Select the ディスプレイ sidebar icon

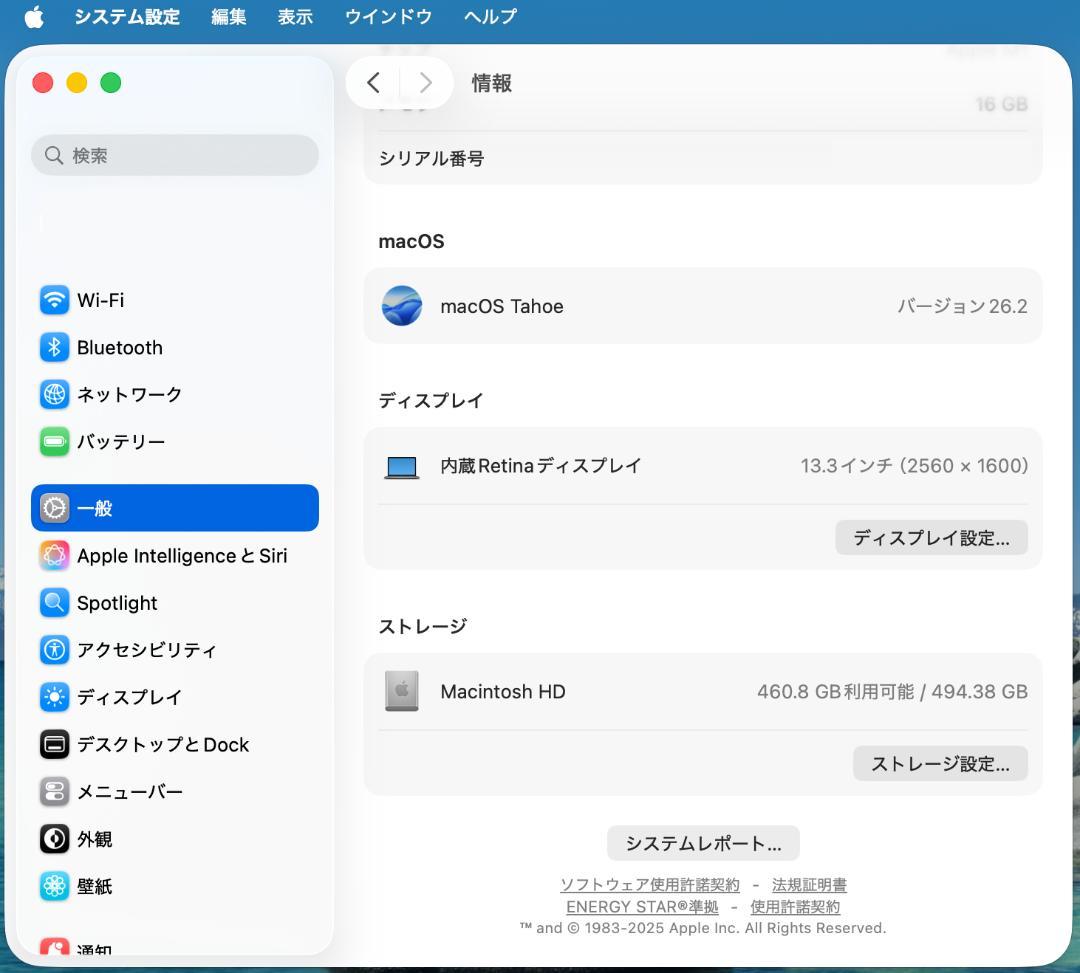[54, 697]
